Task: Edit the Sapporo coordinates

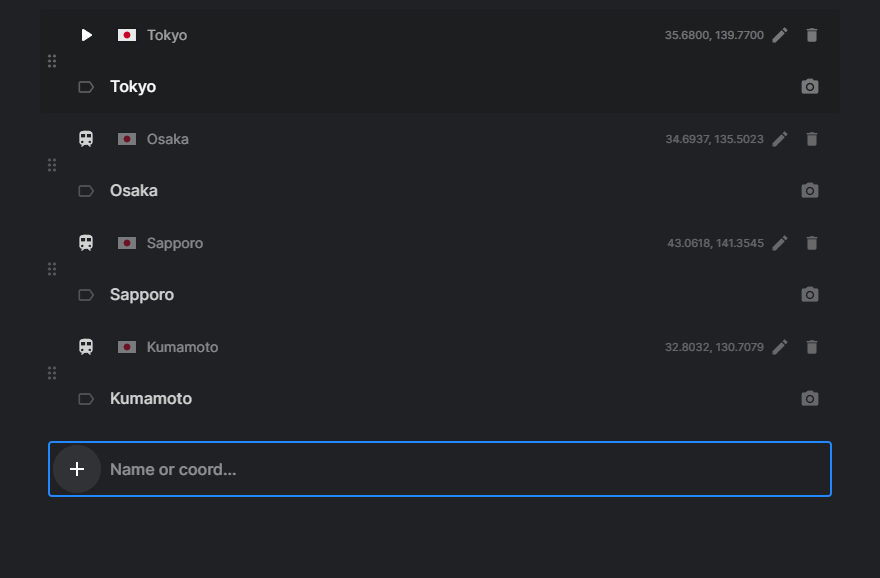Action: [x=780, y=243]
